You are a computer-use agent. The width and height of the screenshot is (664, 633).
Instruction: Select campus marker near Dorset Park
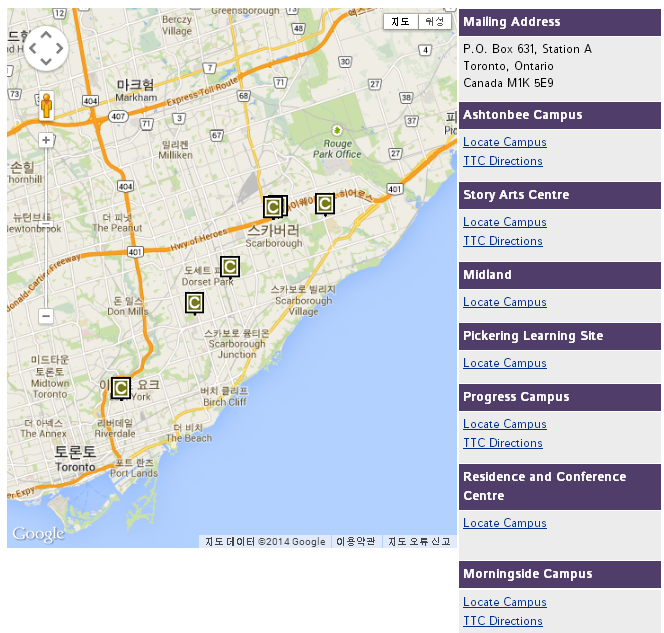(229, 266)
